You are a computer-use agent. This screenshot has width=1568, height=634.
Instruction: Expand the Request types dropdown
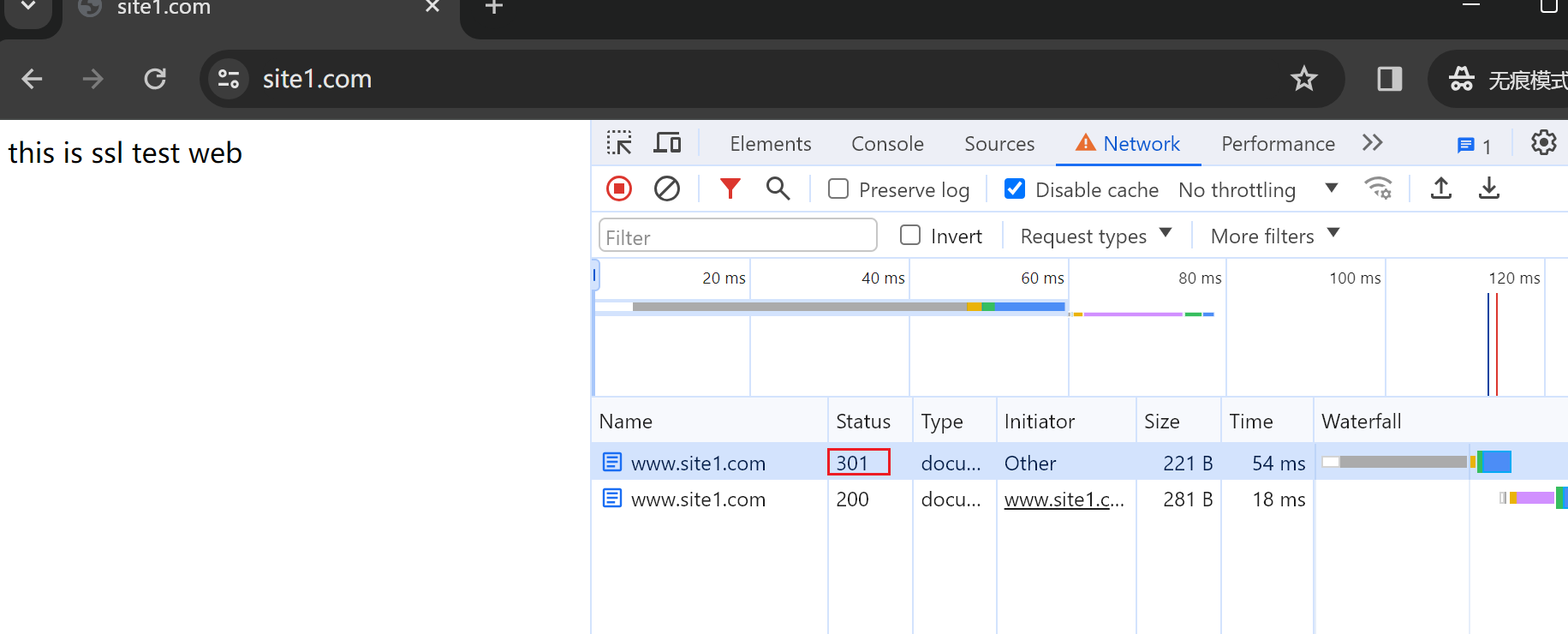point(1095,236)
